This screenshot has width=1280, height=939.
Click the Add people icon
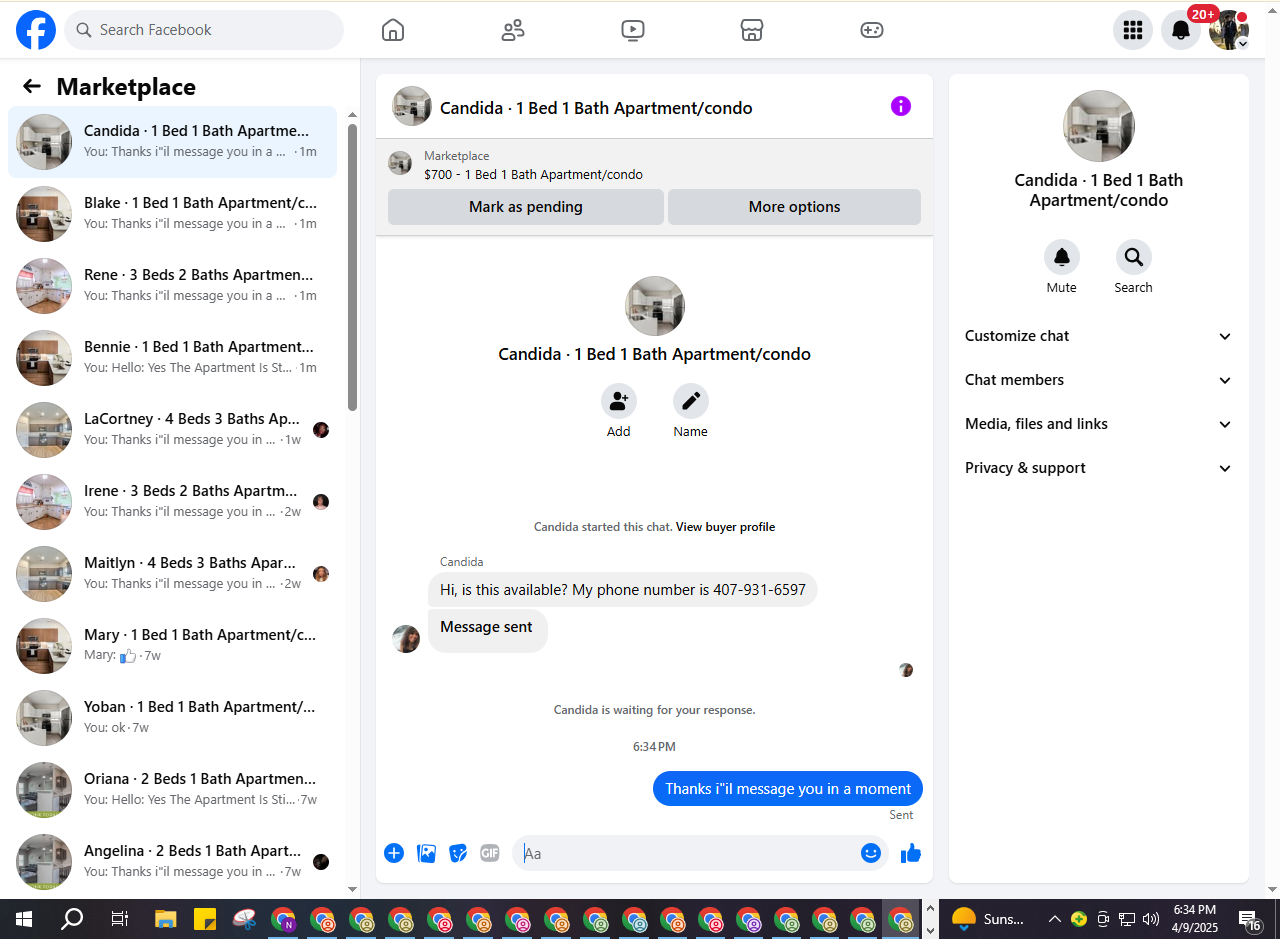619,401
